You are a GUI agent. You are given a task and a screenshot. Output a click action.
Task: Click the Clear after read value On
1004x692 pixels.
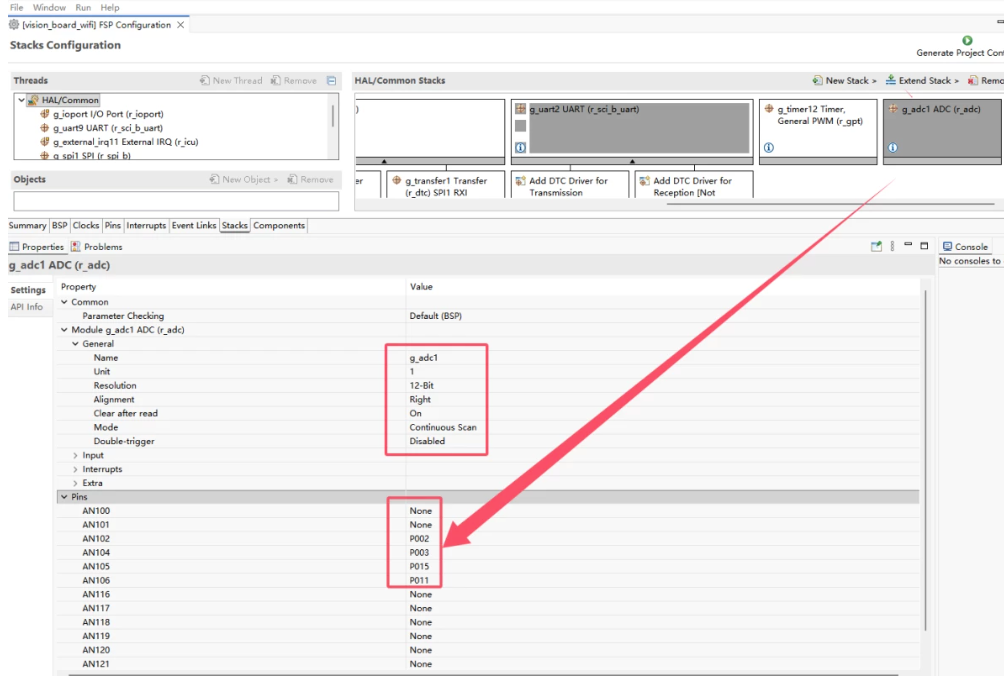click(x=416, y=414)
